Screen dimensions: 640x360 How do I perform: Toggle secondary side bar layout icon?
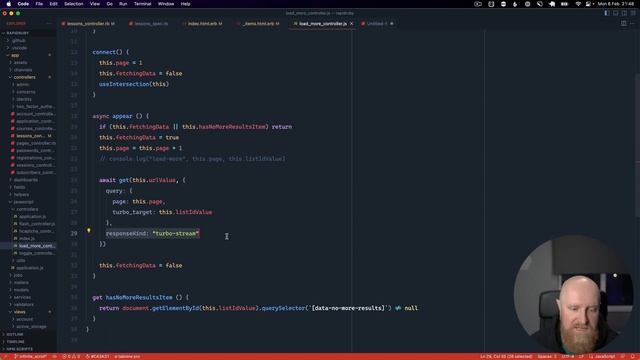click(624, 13)
